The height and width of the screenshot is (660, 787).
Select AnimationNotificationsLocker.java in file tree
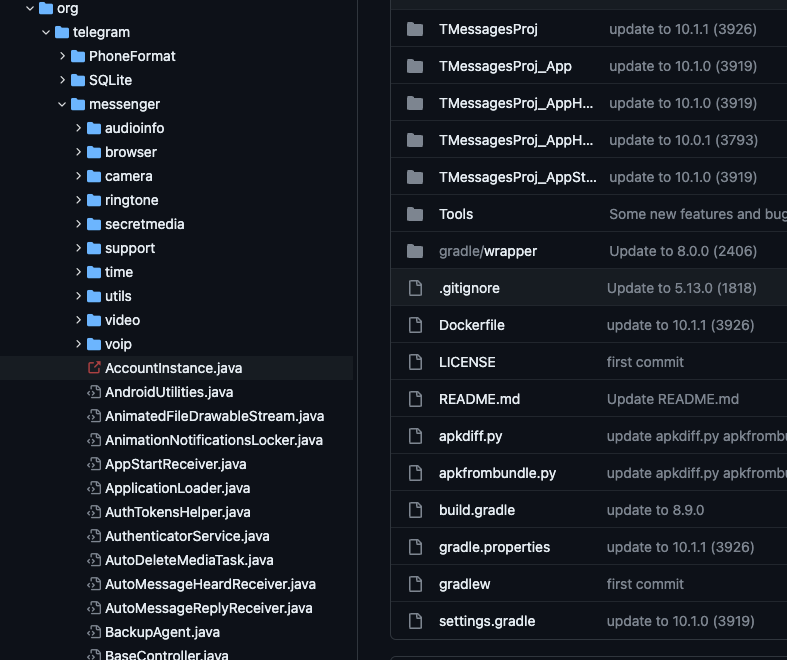(214, 440)
